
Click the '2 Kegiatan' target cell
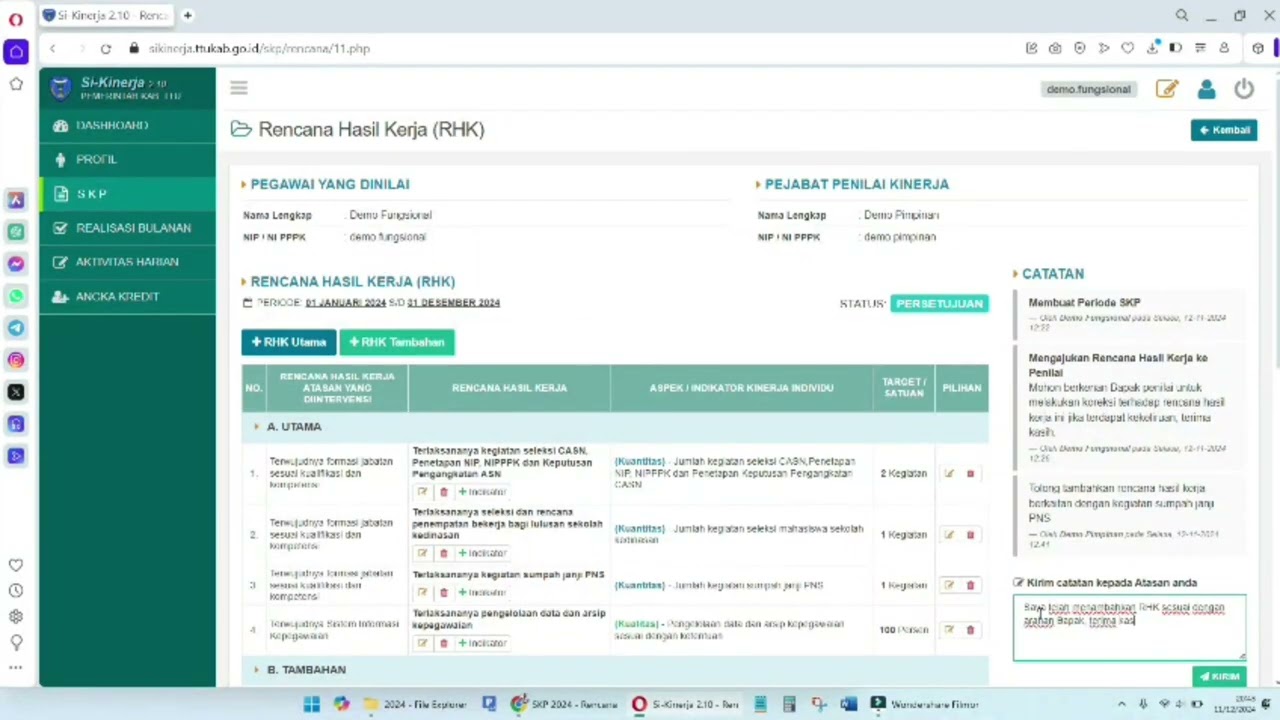(904, 474)
